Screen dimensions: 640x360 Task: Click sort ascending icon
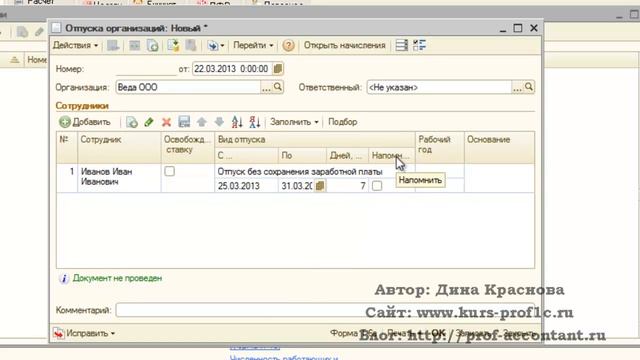pyautogui.click(x=237, y=122)
